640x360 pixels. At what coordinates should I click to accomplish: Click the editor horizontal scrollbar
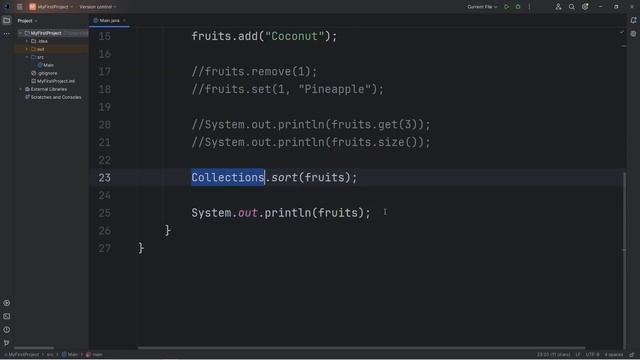[x=361, y=348]
